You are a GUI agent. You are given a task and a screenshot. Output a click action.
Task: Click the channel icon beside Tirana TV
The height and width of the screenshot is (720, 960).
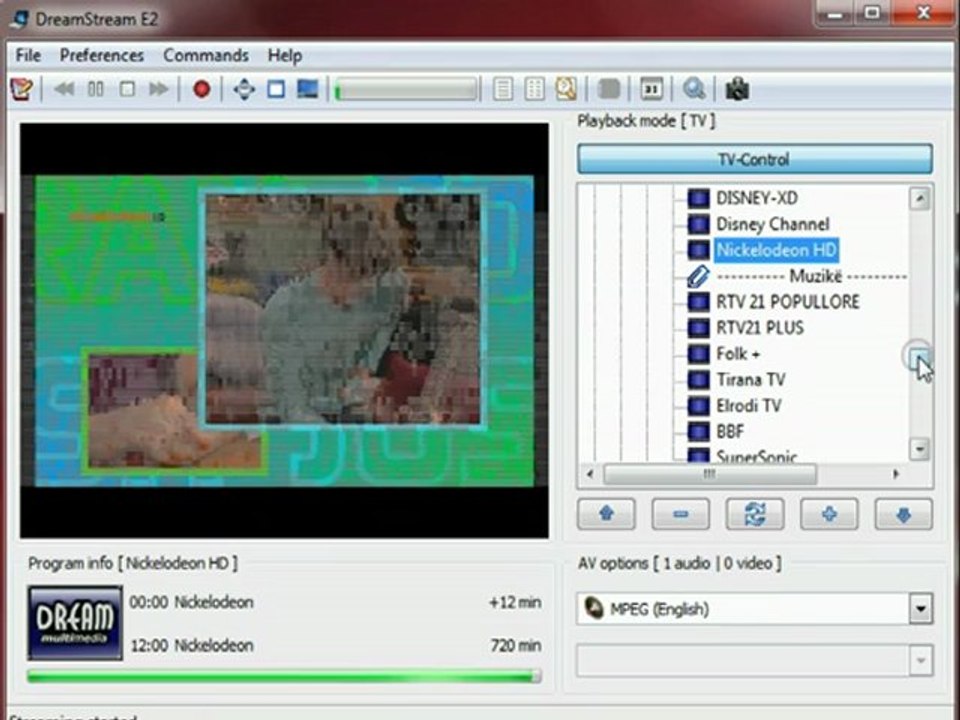point(698,380)
